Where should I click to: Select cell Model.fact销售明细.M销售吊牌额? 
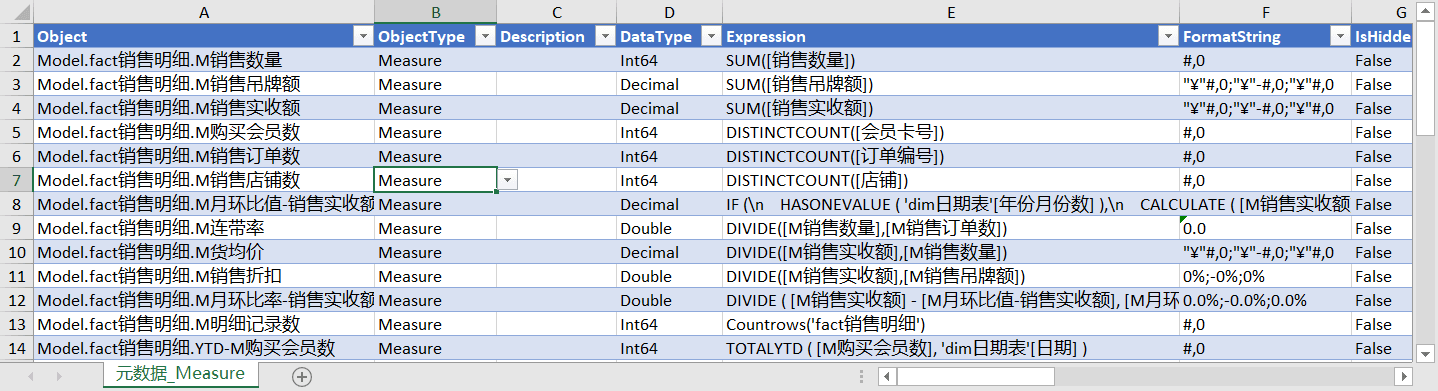click(204, 84)
